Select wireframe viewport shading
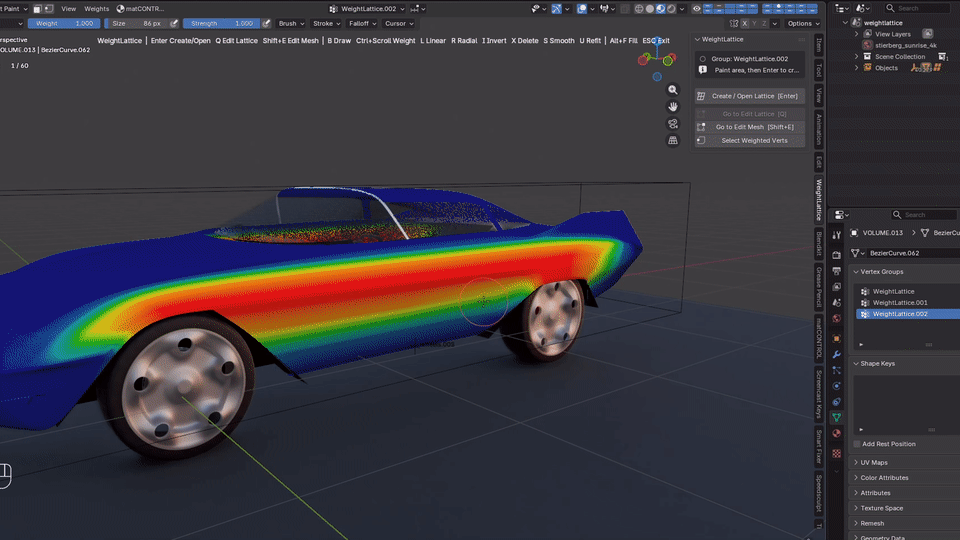This screenshot has height=540, width=960. 639,9
